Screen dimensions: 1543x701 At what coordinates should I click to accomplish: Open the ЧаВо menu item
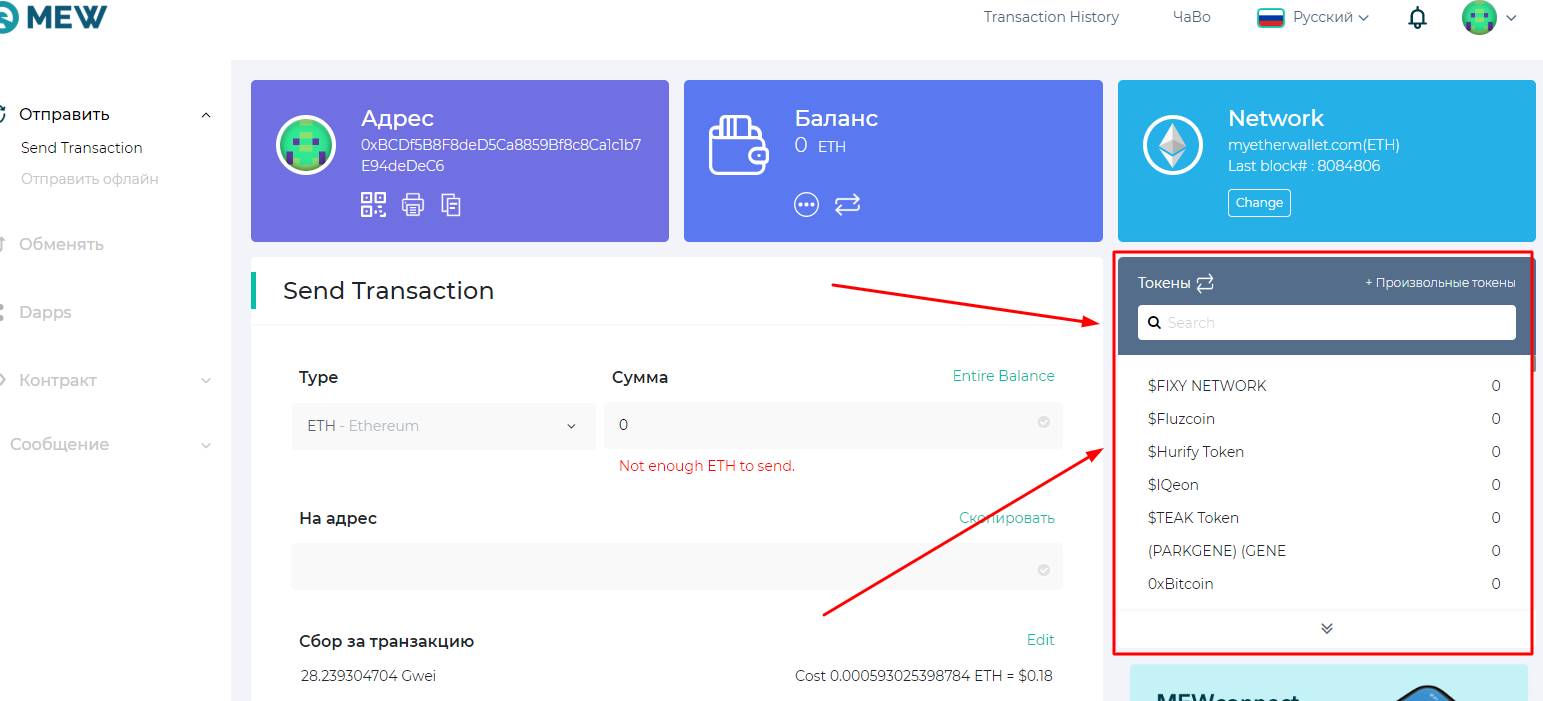1191,17
